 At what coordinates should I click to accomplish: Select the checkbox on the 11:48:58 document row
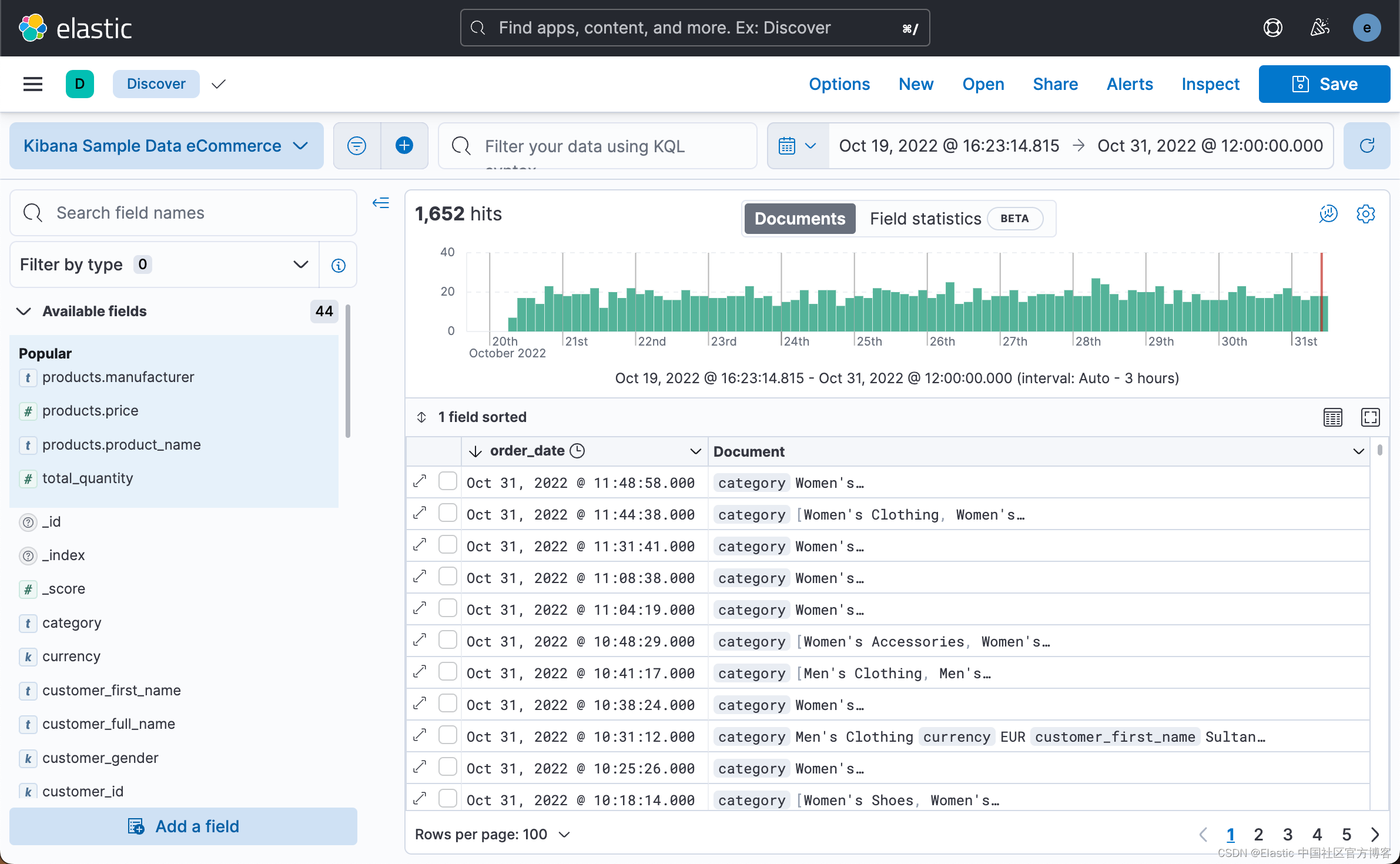[447, 481]
